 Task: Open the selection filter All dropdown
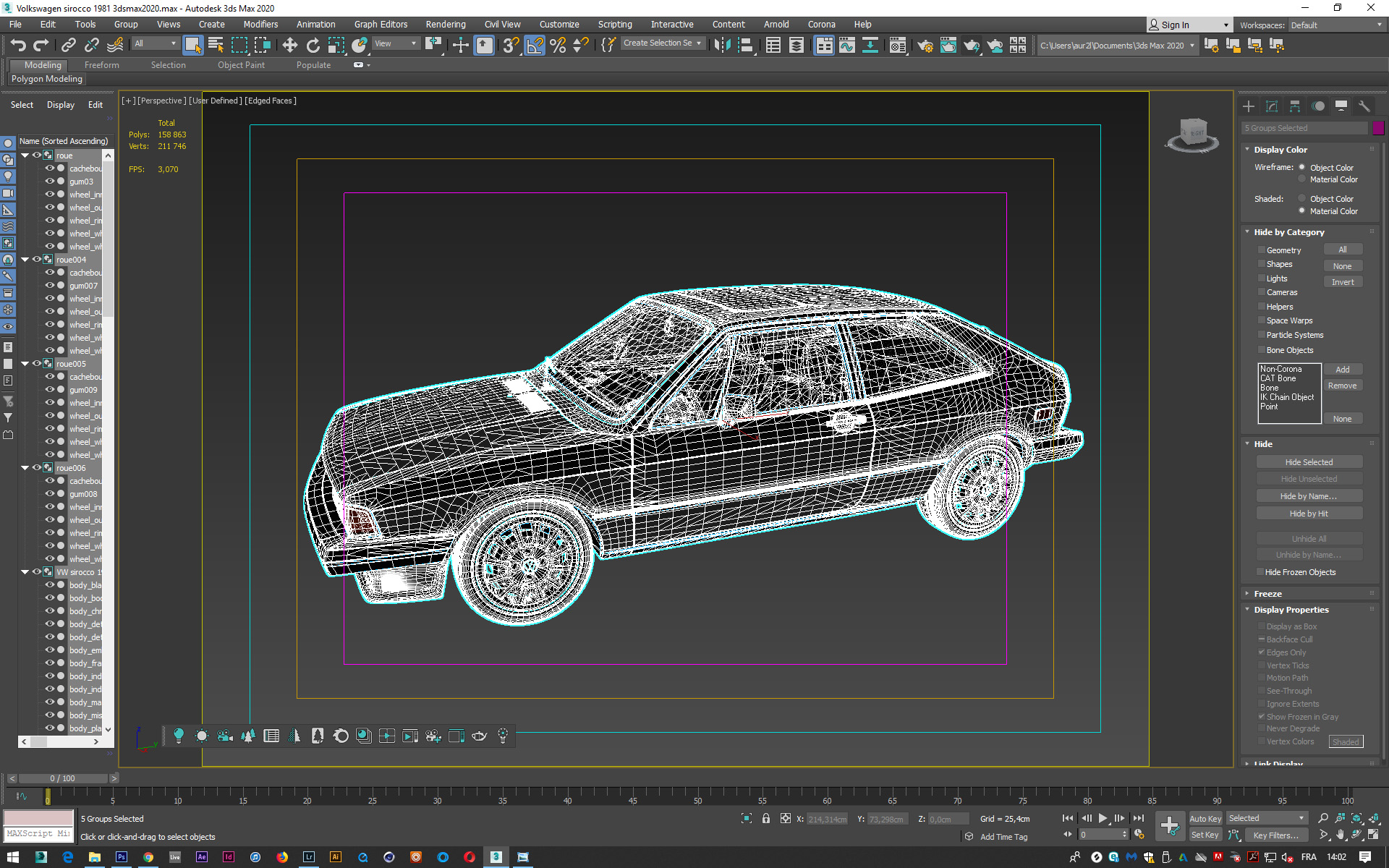[156, 43]
